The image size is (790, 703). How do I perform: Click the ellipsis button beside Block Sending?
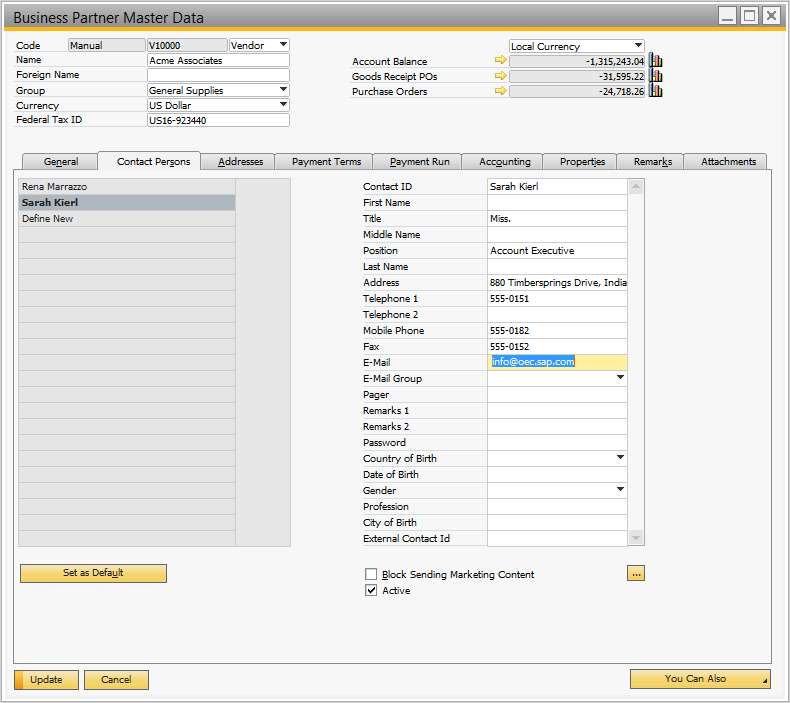636,573
